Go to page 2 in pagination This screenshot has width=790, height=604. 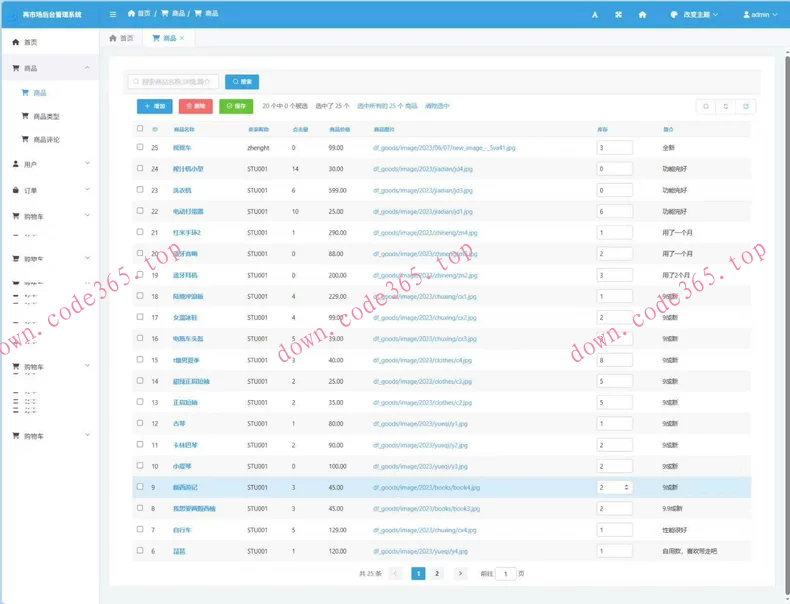(x=437, y=574)
